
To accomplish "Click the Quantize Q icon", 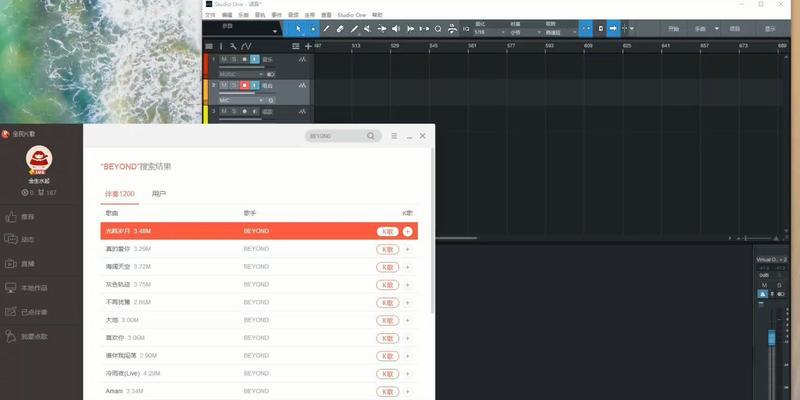I will [x=438, y=29].
